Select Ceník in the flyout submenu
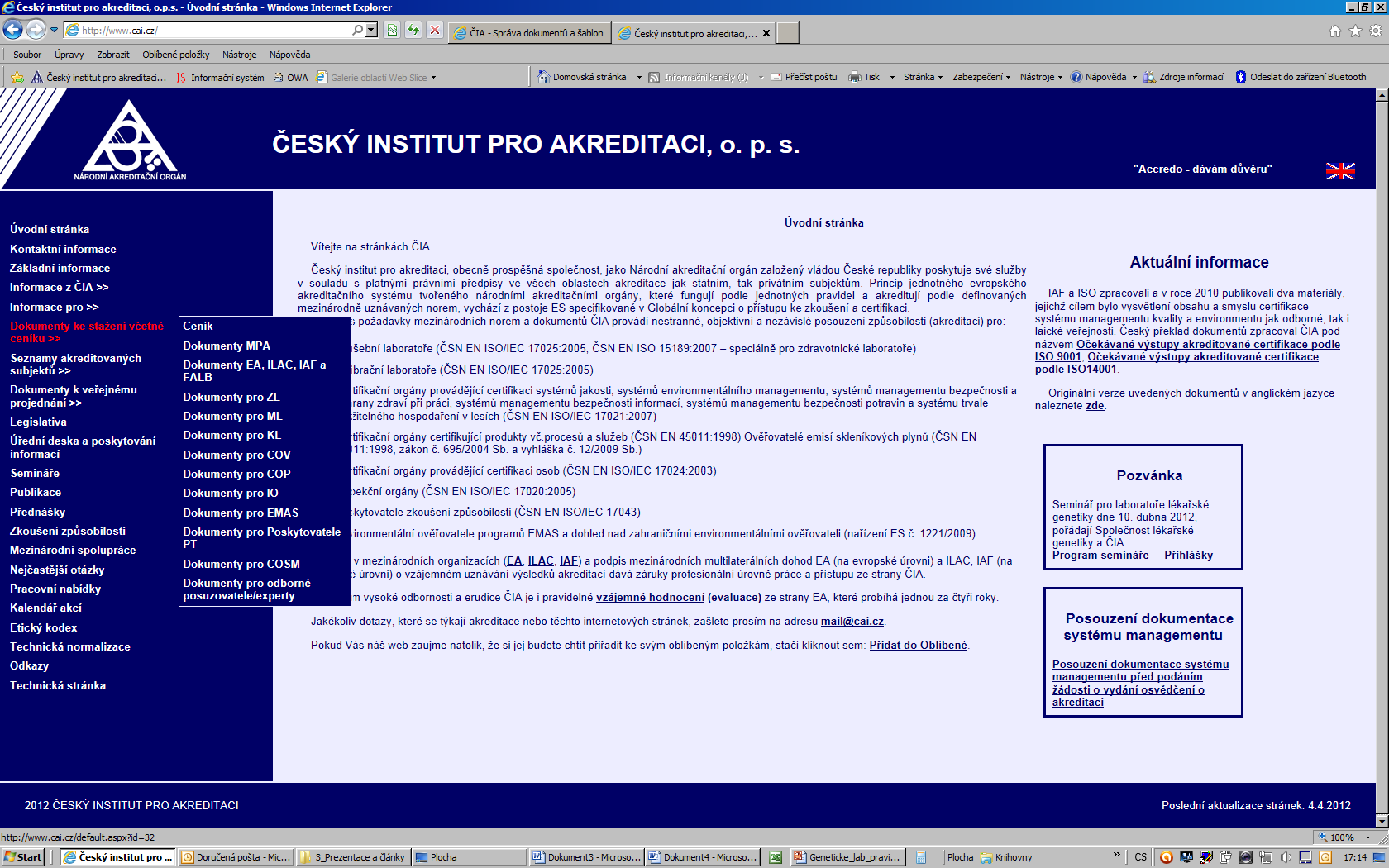Viewport: 1389px width, 868px height. click(198, 326)
